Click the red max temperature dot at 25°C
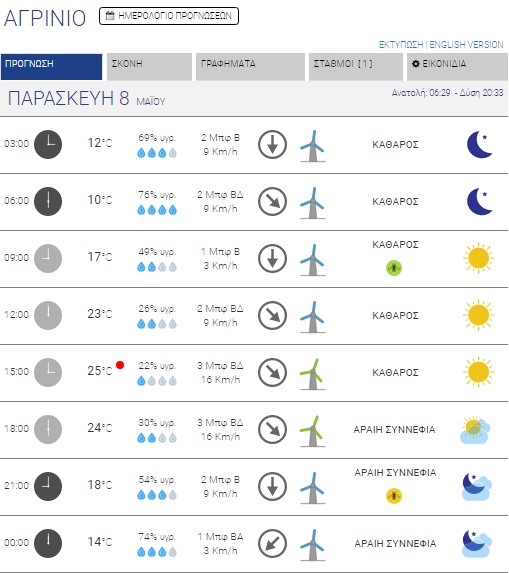 tap(120, 365)
